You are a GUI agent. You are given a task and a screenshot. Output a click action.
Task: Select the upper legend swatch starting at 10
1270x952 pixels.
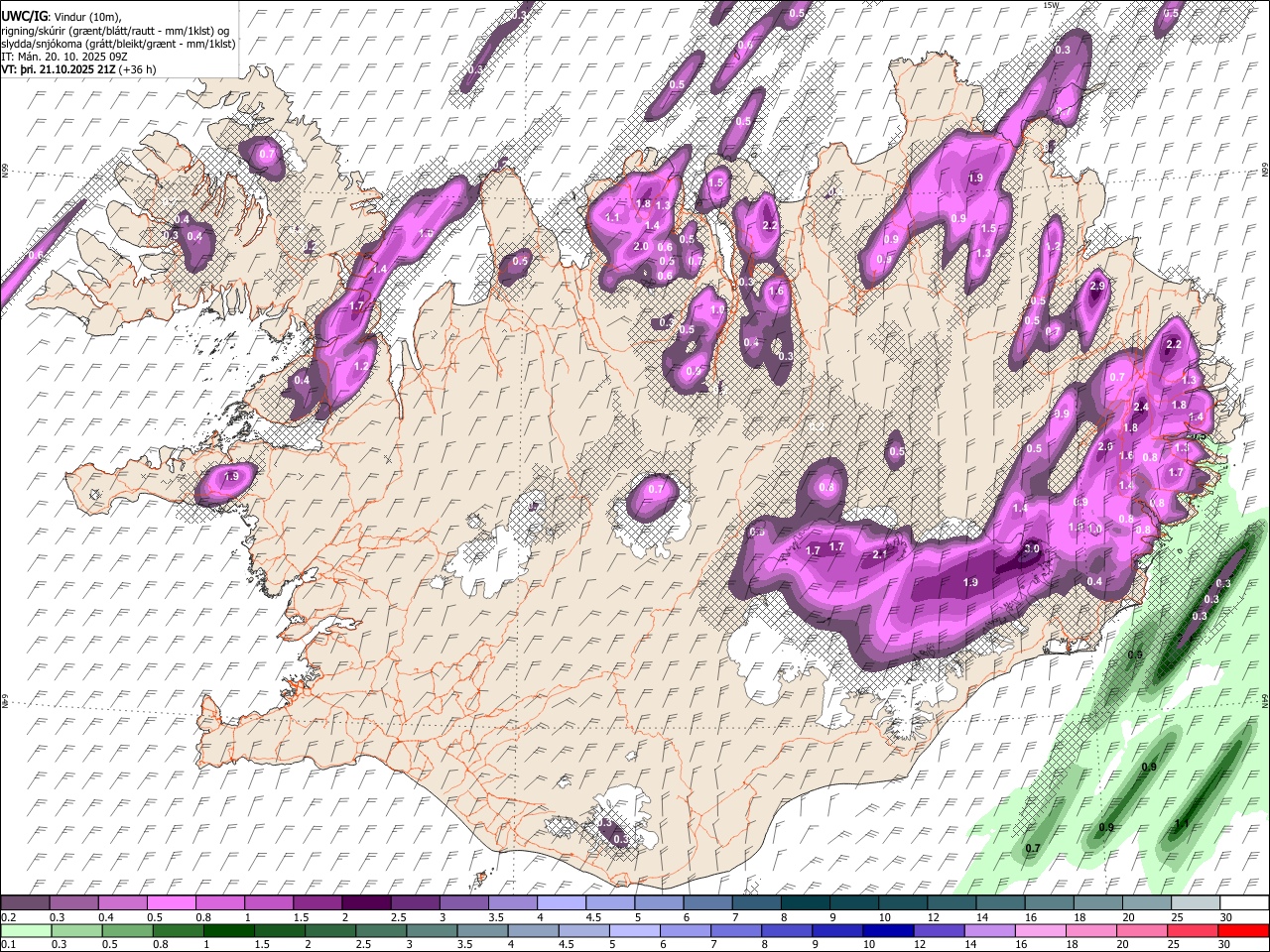[902, 902]
